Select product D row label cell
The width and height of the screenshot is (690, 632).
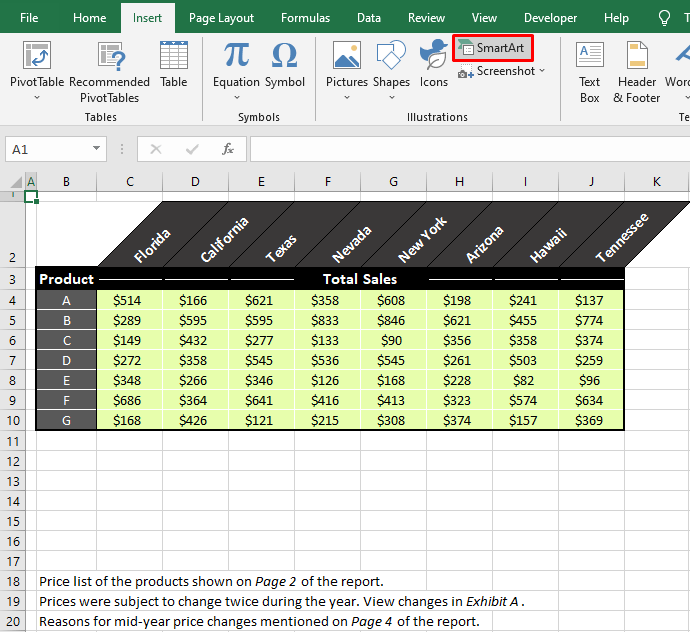tap(66, 360)
